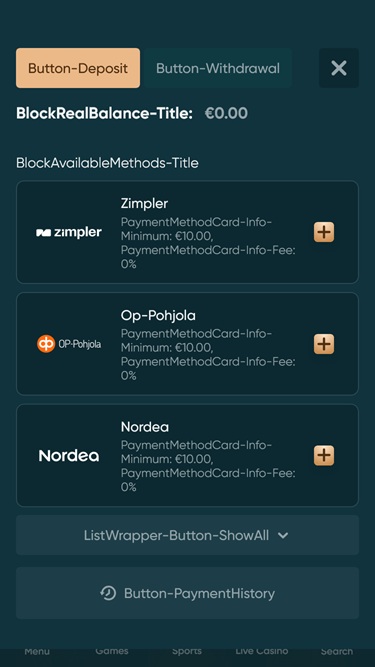Click the plus icon for Nordea
This screenshot has height=667, width=375.
coord(324,455)
